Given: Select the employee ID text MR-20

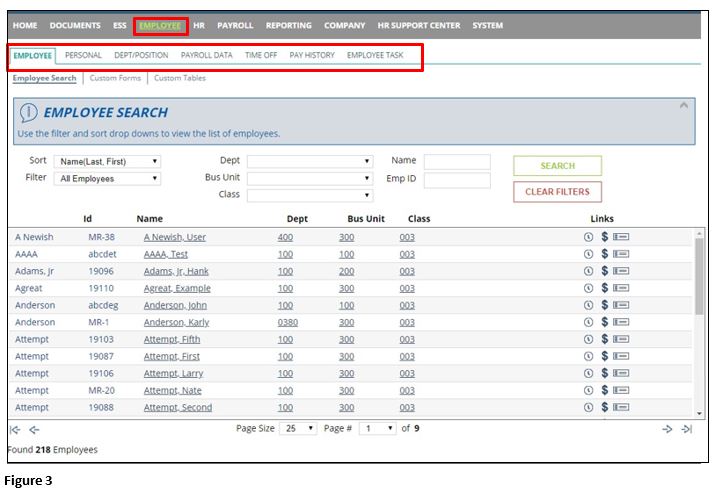Looking at the screenshot, I should [x=101, y=390].
